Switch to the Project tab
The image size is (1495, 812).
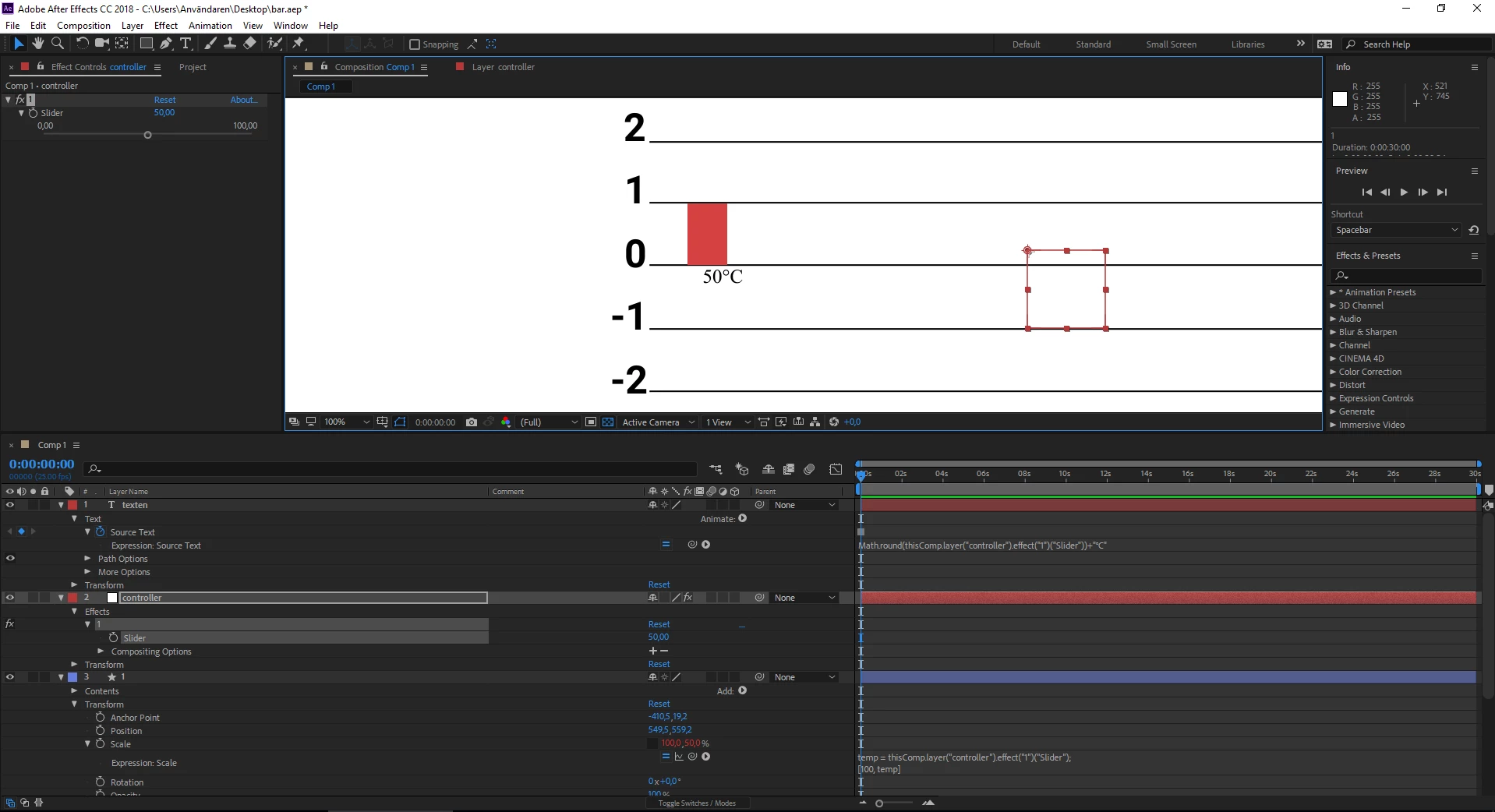(193, 67)
